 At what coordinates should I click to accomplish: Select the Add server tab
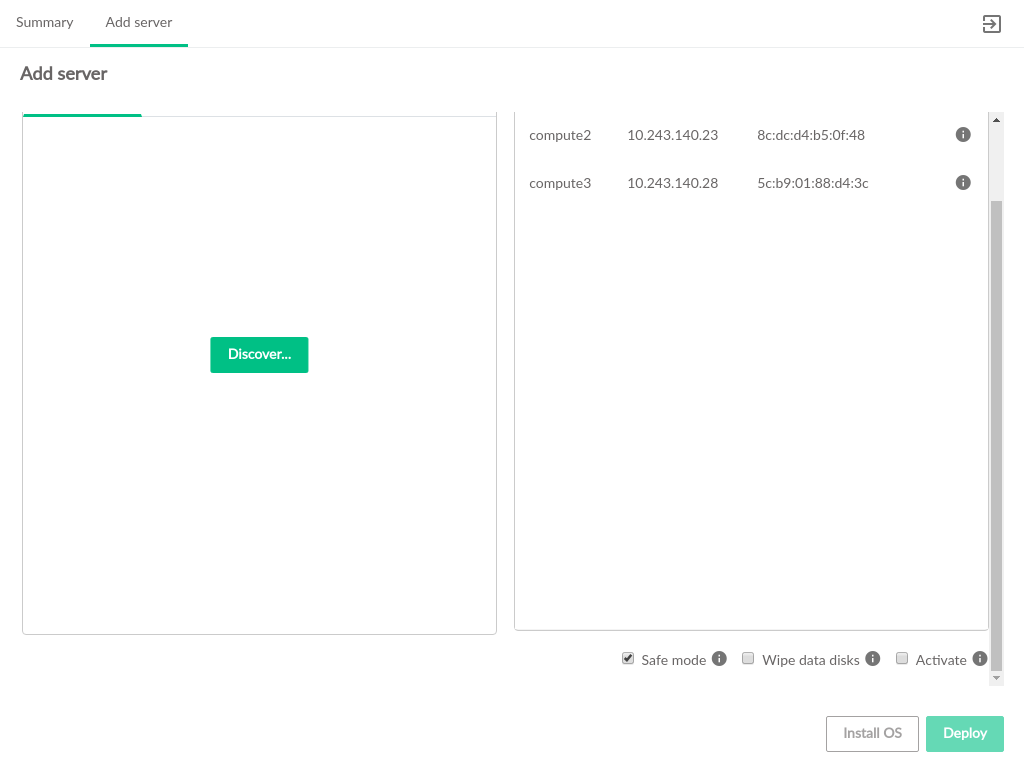click(139, 23)
